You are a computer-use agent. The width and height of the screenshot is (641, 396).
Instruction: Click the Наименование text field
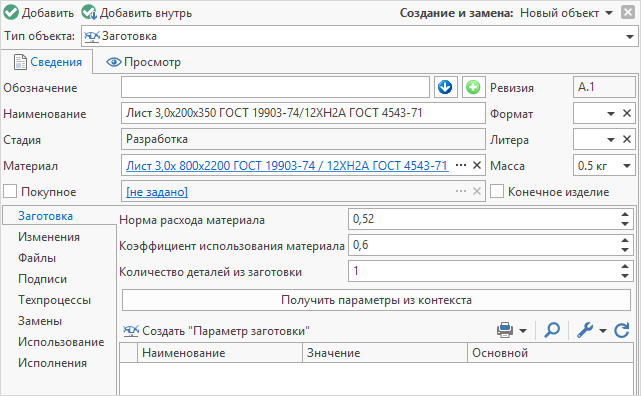[x=303, y=113]
